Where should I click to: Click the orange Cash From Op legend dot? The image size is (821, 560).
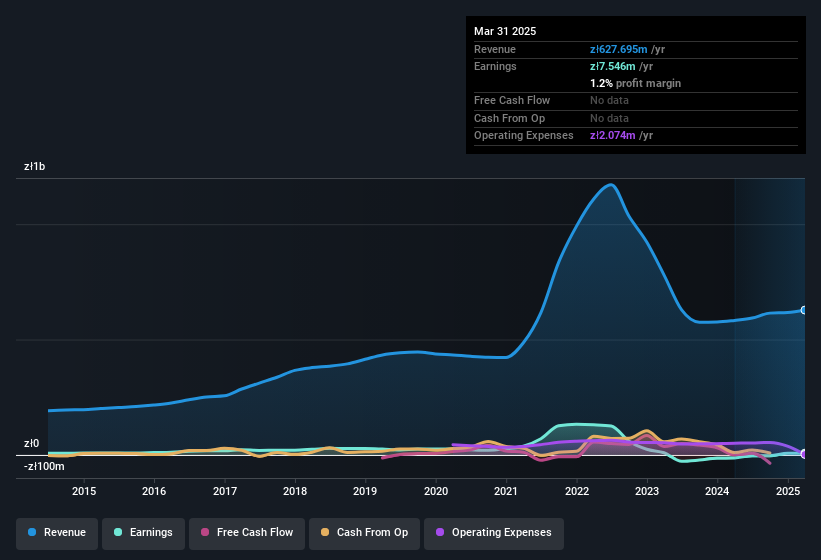pos(325,532)
